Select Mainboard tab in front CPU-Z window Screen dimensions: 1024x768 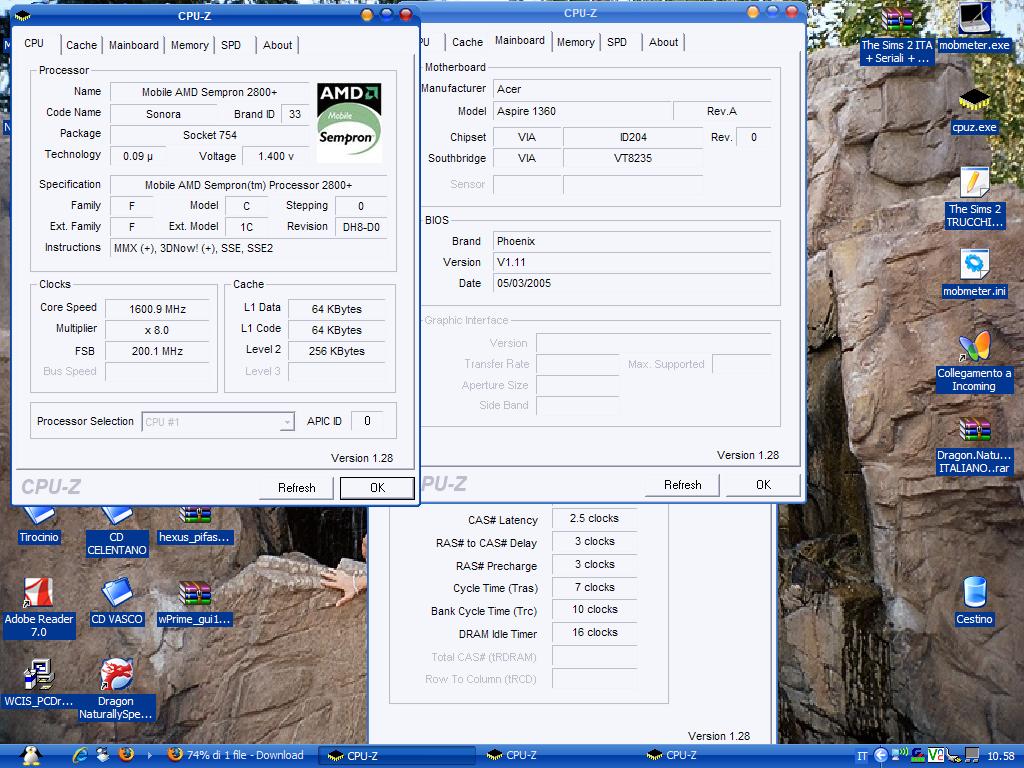[133, 45]
